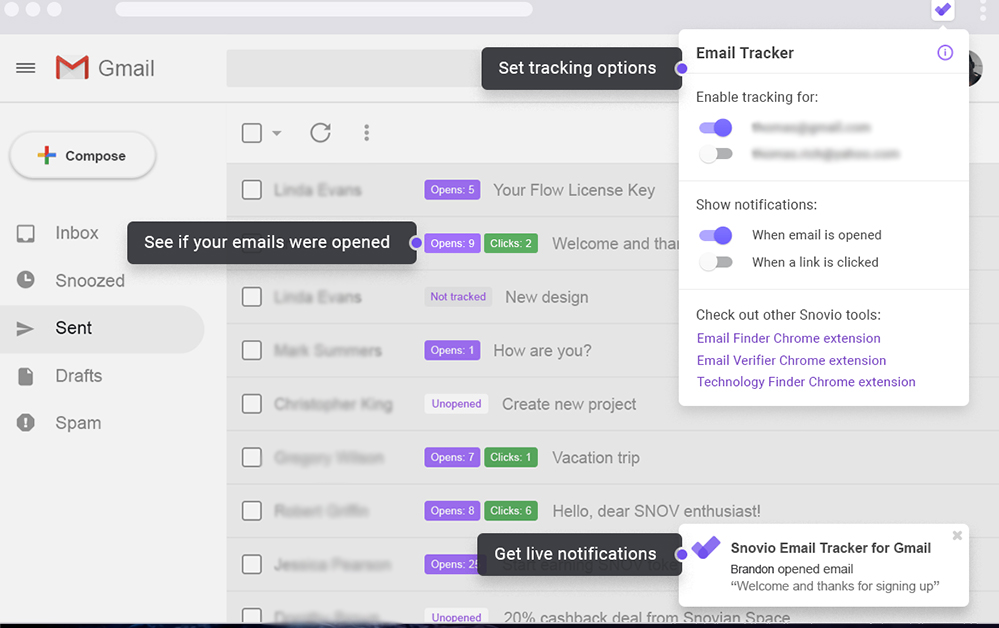This screenshot has width=999, height=628.
Task: Select the "Vacation trip" email checkbox
Action: point(252,457)
